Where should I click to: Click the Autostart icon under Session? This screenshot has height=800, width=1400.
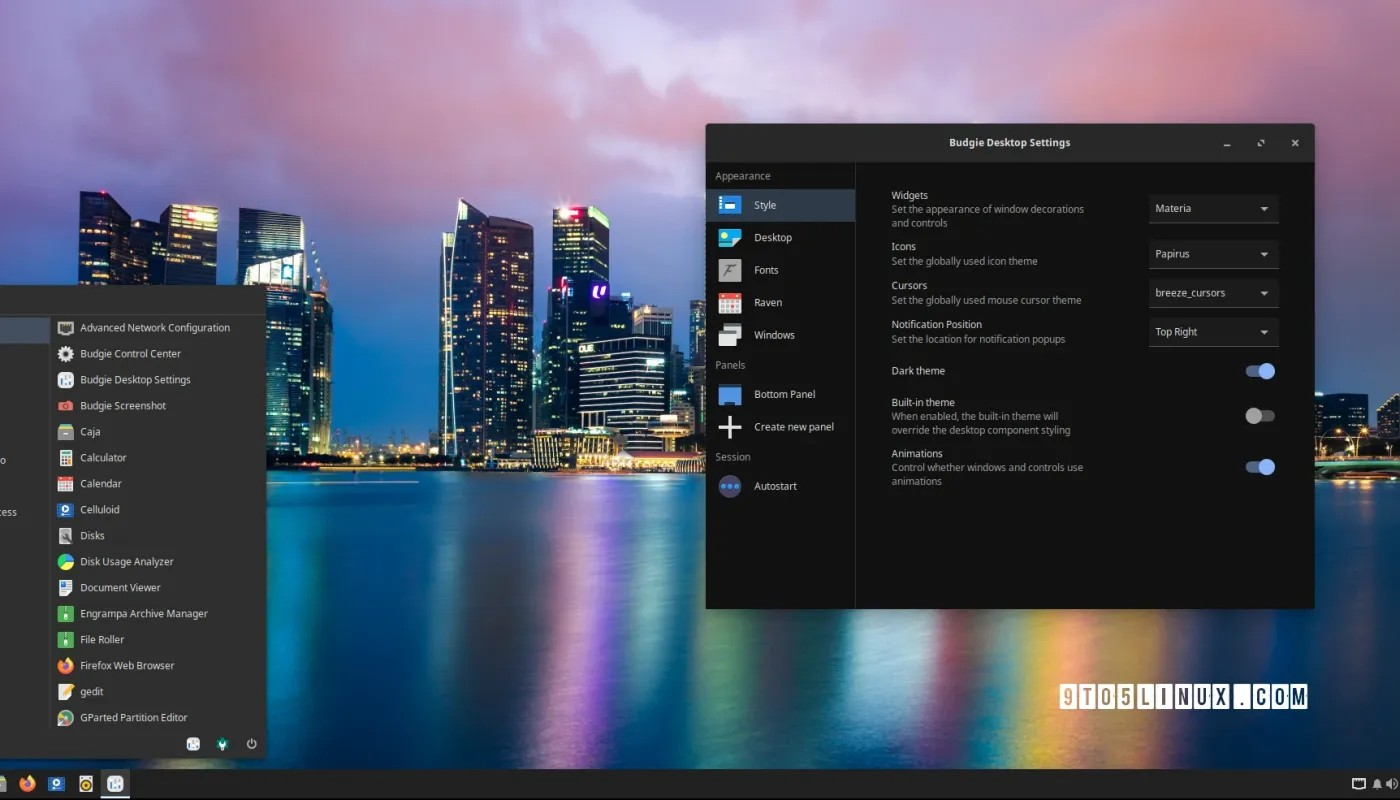point(728,486)
